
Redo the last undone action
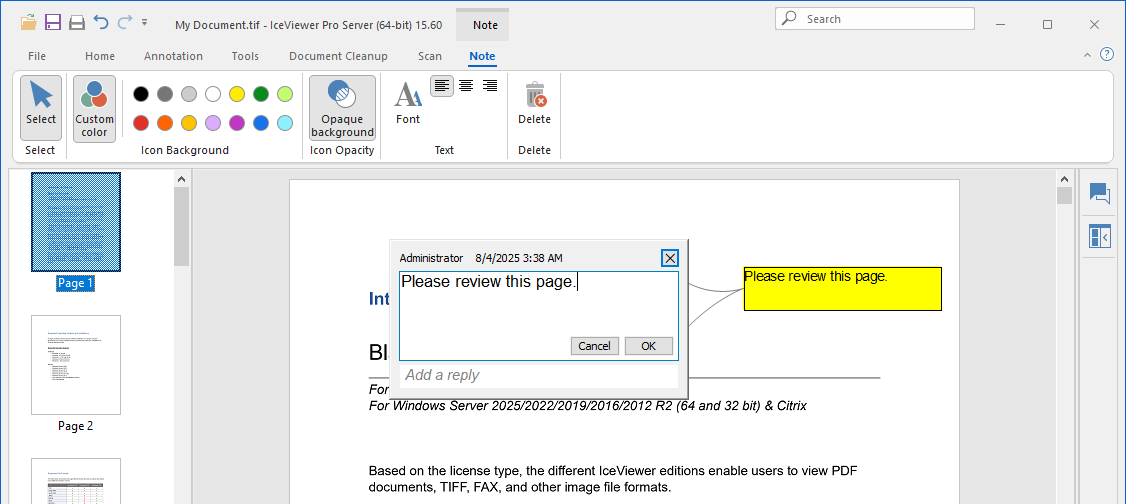click(x=125, y=22)
